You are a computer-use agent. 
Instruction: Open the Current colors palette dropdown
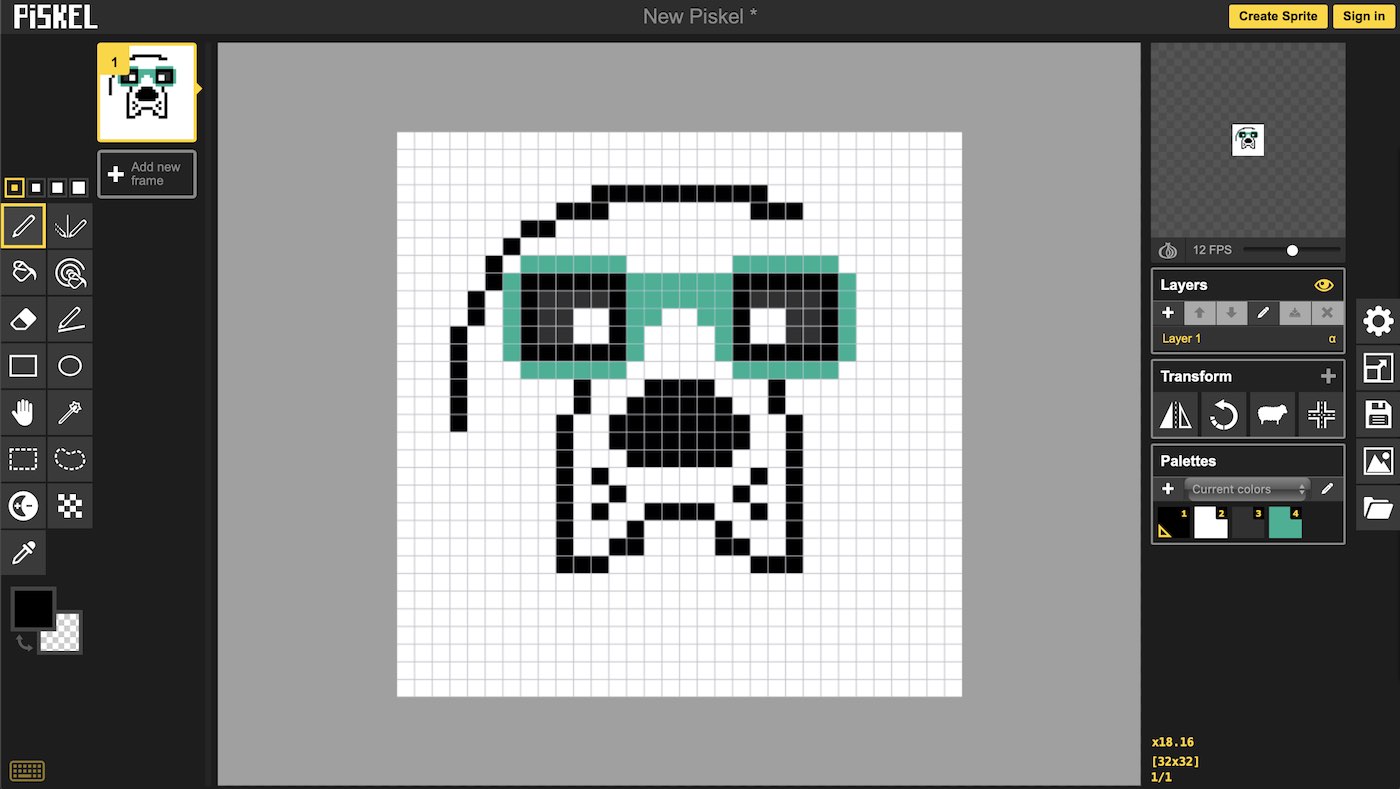[1247, 489]
